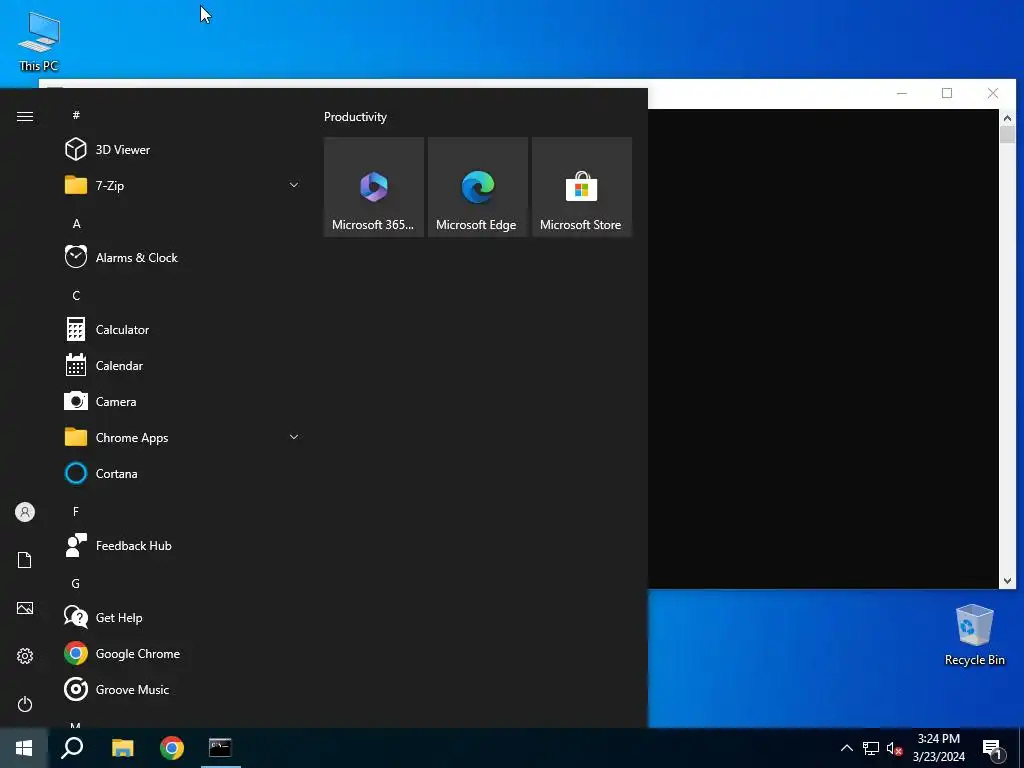This screenshot has height=768, width=1024.
Task: Open Settings gear in Start sidebar
Action: click(x=25, y=656)
